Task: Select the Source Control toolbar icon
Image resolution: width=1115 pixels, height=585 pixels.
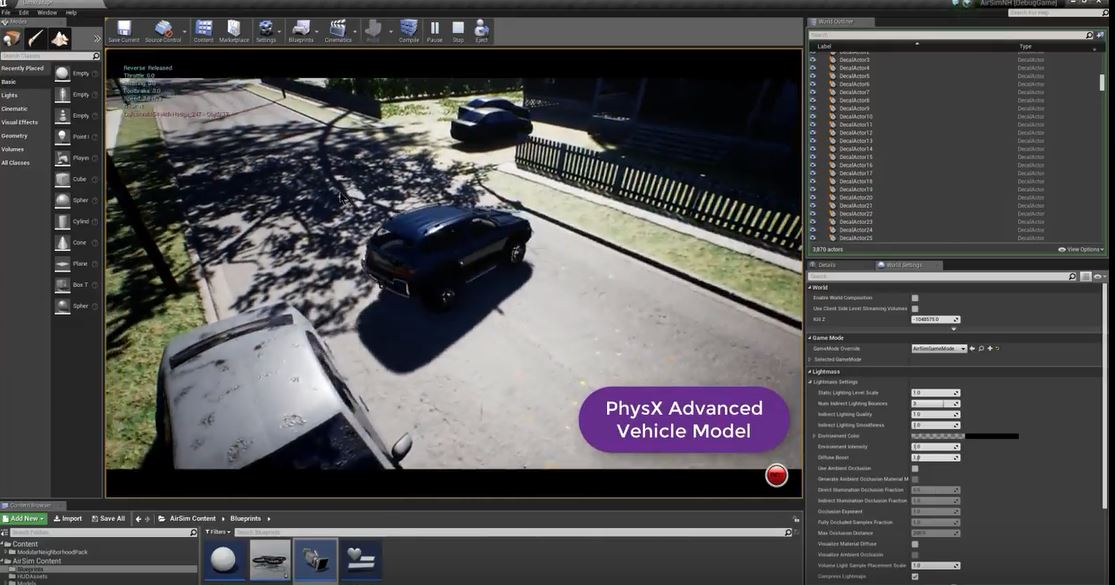Action: (x=162, y=29)
